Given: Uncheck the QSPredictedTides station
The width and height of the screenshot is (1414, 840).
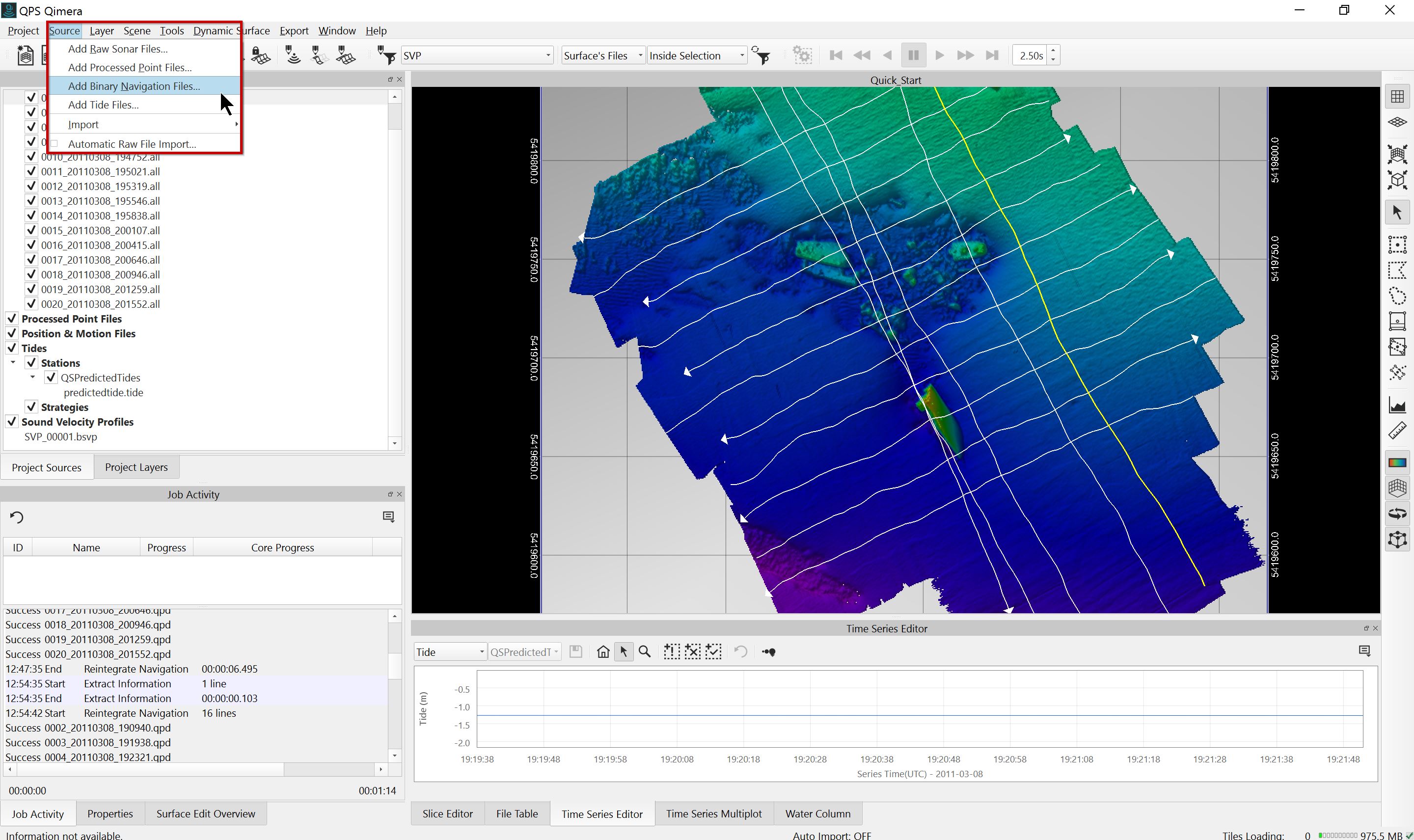Looking at the screenshot, I should tap(52, 378).
